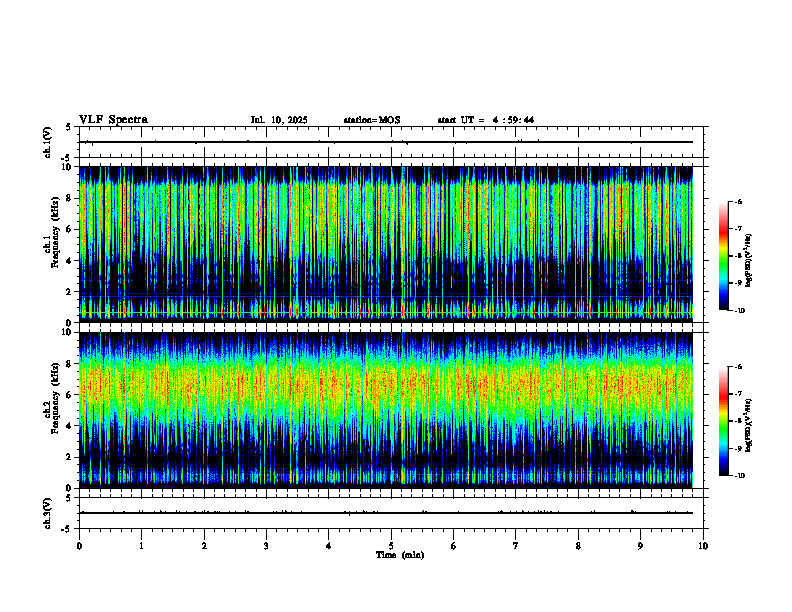This screenshot has height=612, width=792.
Task: Select the "start UT = 4:59:44" text
Action: click(x=485, y=120)
